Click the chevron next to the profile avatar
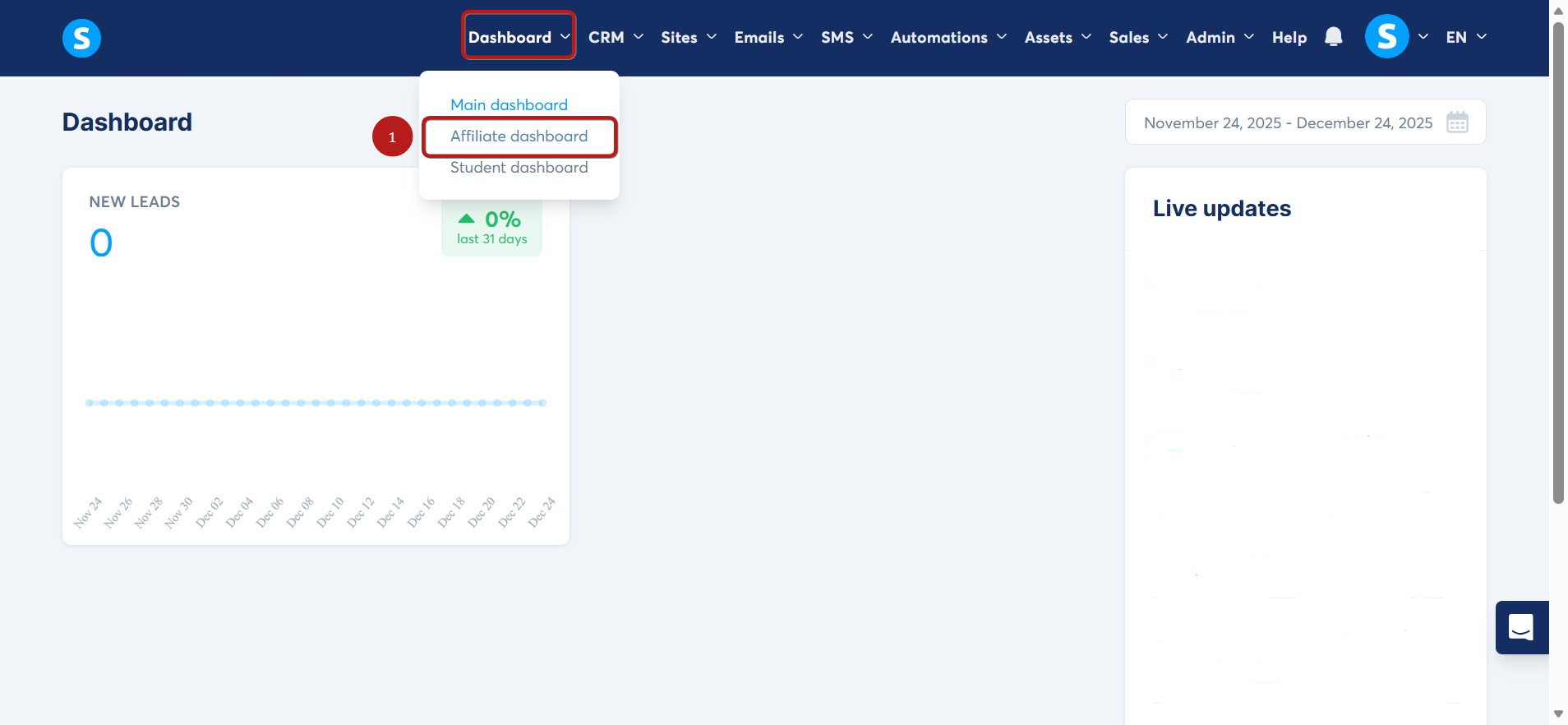 coord(1423,37)
